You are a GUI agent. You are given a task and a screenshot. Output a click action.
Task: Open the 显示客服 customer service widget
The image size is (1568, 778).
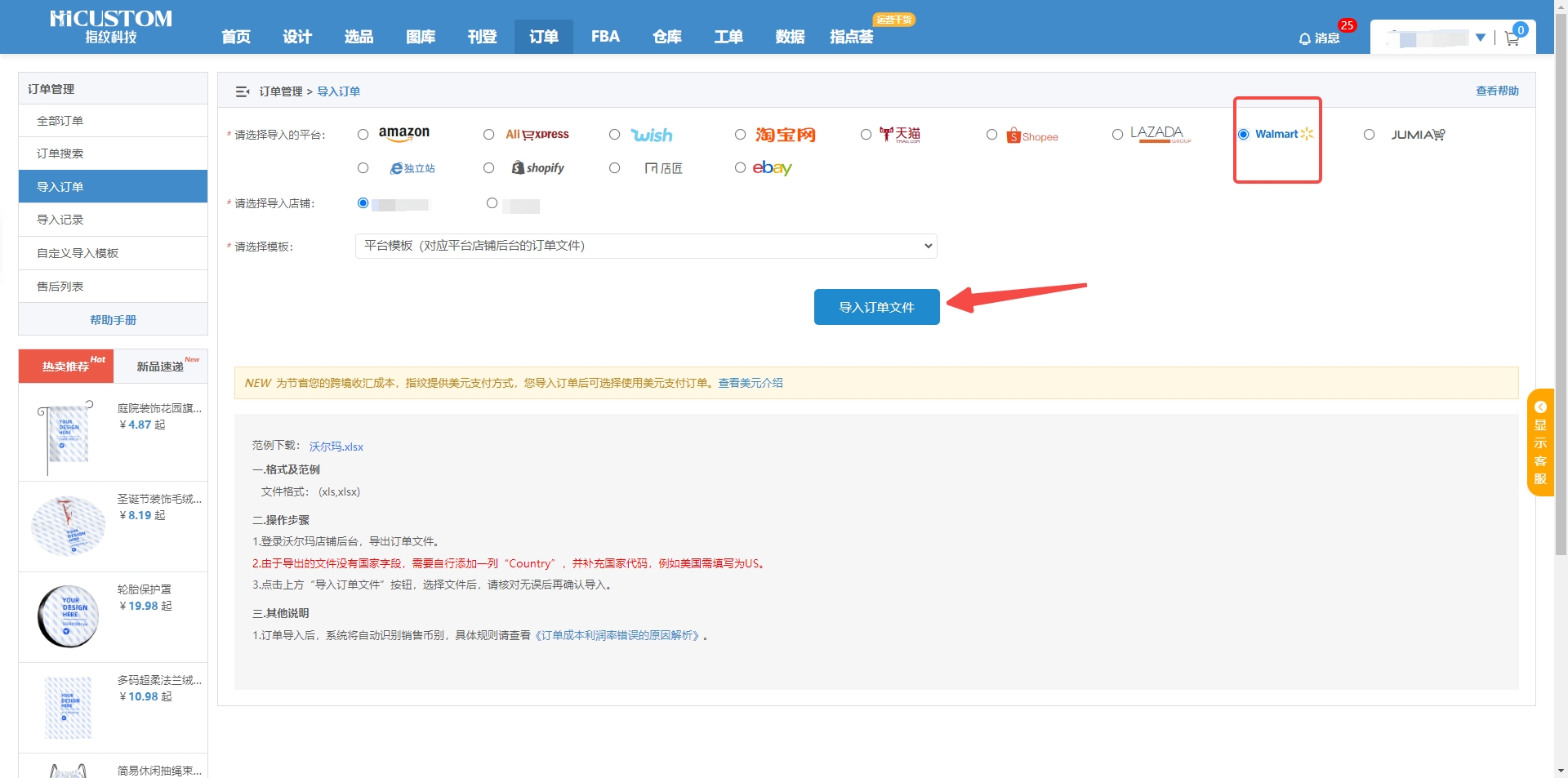click(1540, 442)
